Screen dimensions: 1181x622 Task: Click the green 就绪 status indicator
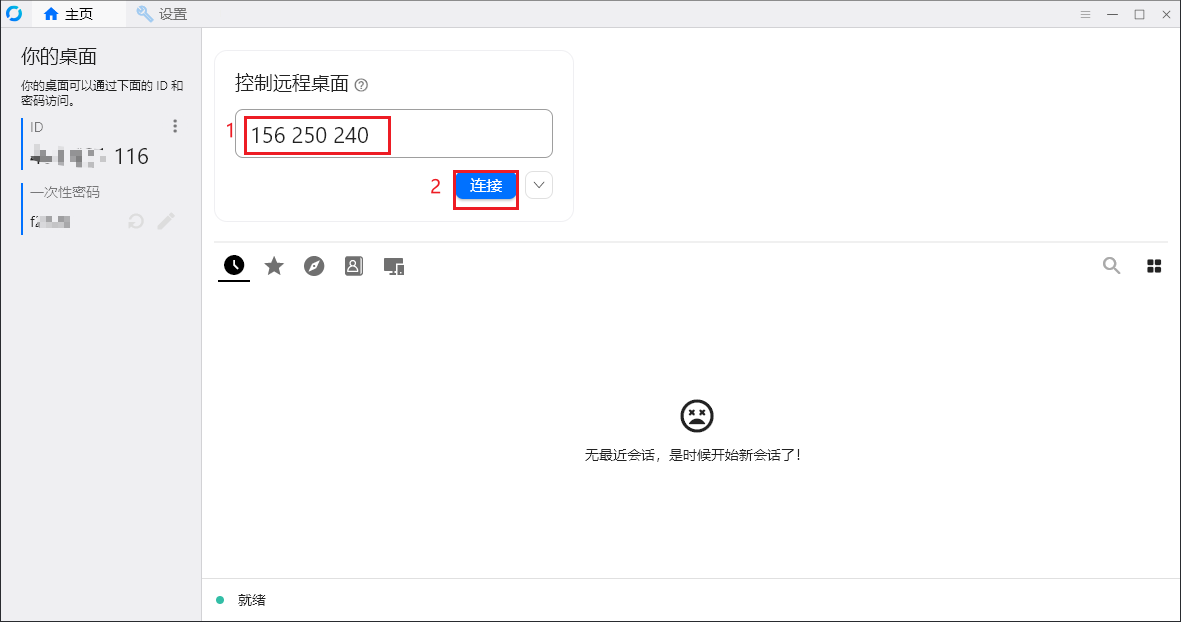(219, 600)
